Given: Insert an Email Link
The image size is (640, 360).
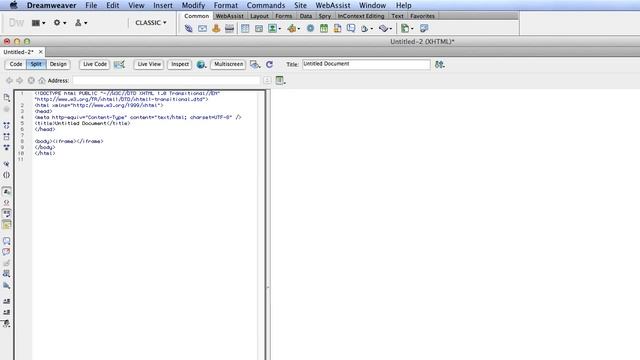Looking at the screenshot, I should click(202, 29).
